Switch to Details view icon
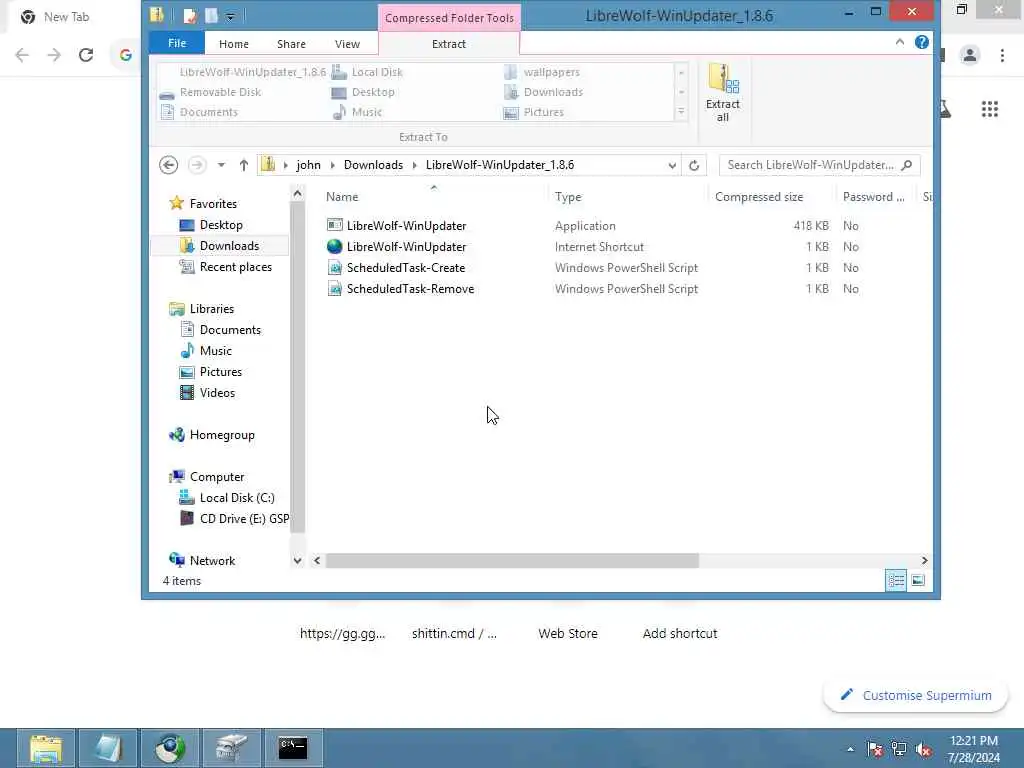Image resolution: width=1024 pixels, height=768 pixels. point(896,580)
